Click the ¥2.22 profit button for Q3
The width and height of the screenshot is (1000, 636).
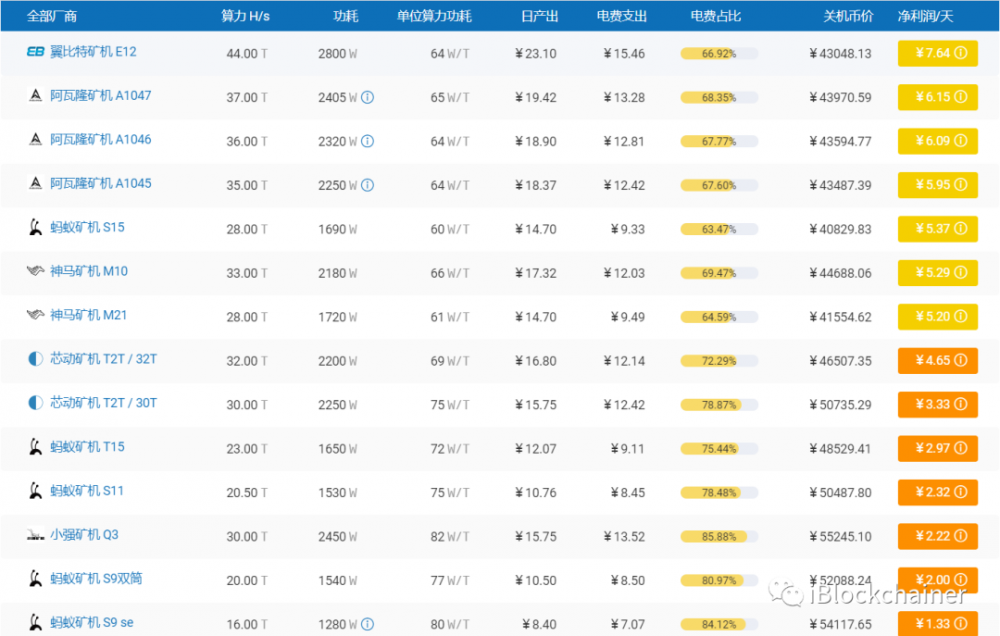pyautogui.click(x=937, y=536)
